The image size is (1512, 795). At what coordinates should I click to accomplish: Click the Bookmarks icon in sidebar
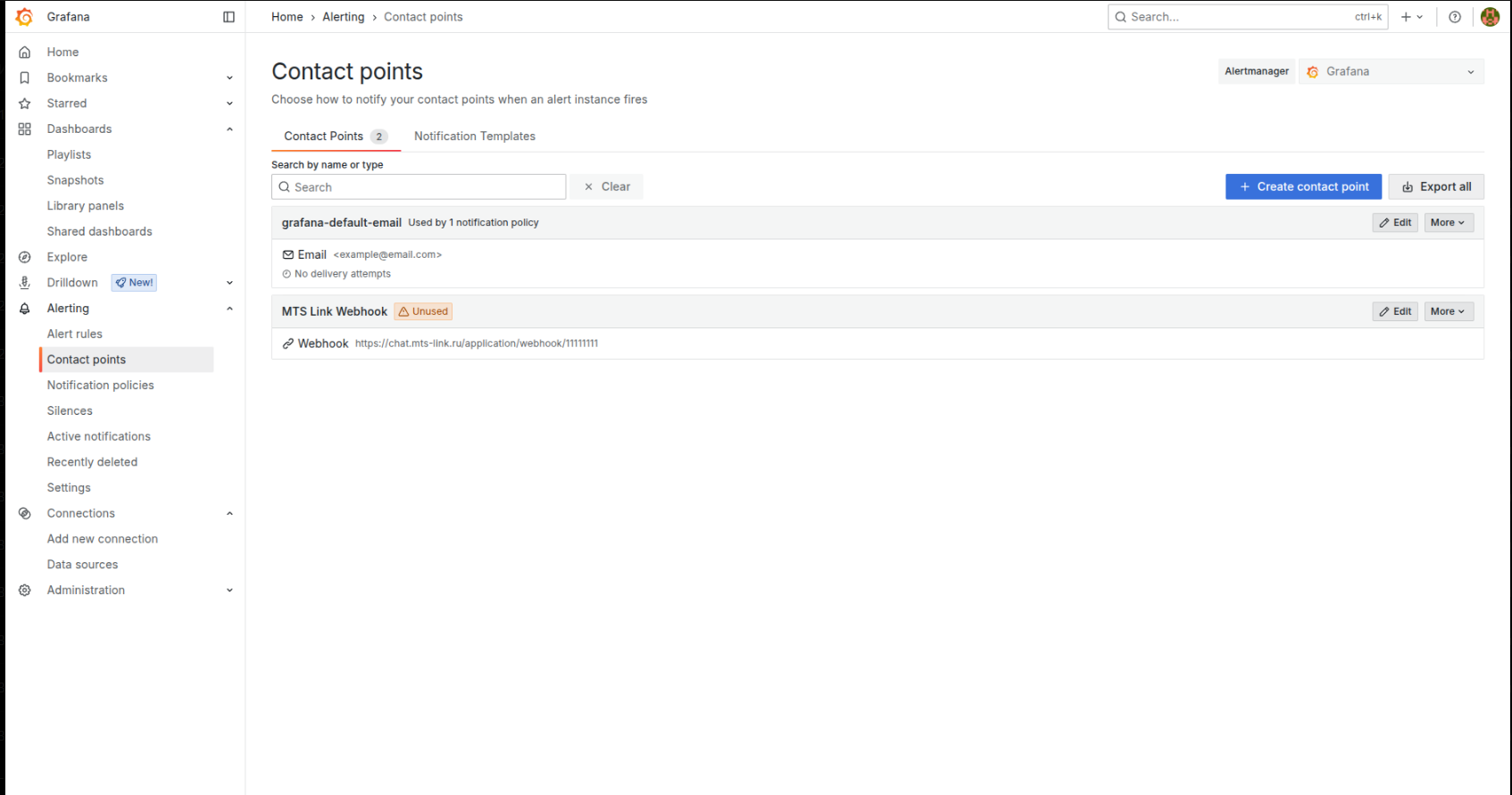tap(25, 78)
